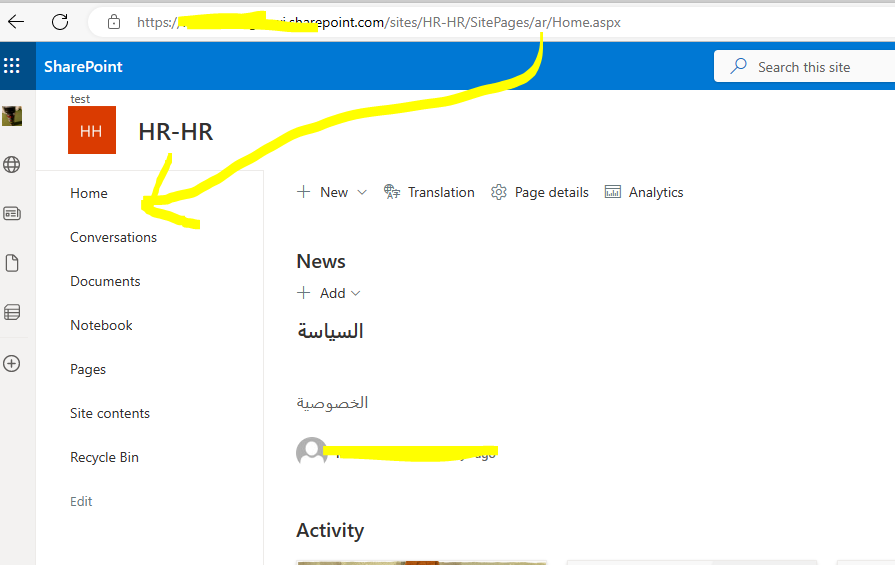Open the HH site logo
This screenshot has height=565, width=895.
coord(92,130)
